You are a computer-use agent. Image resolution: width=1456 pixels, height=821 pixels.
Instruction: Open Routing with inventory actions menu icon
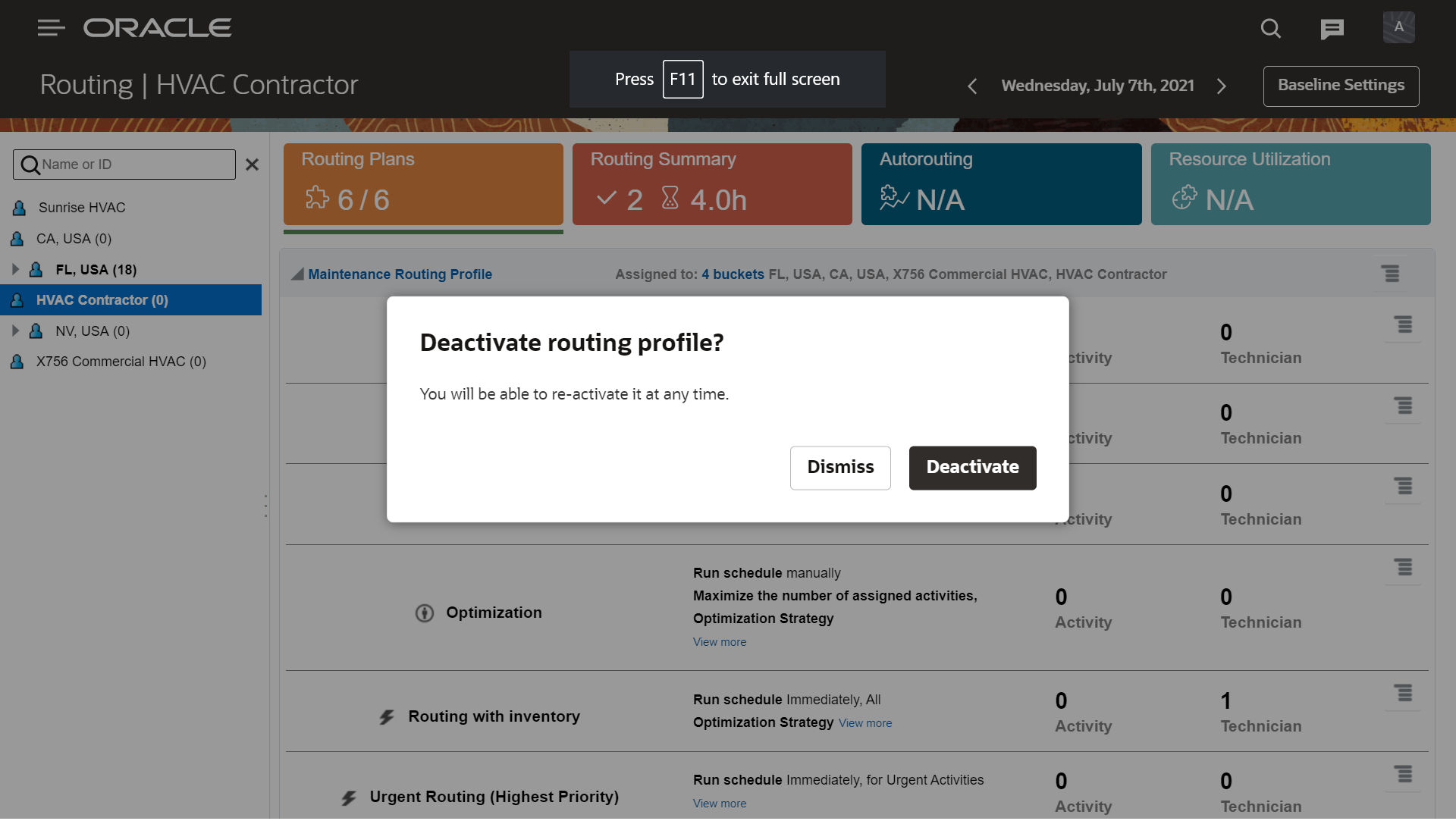click(1403, 693)
